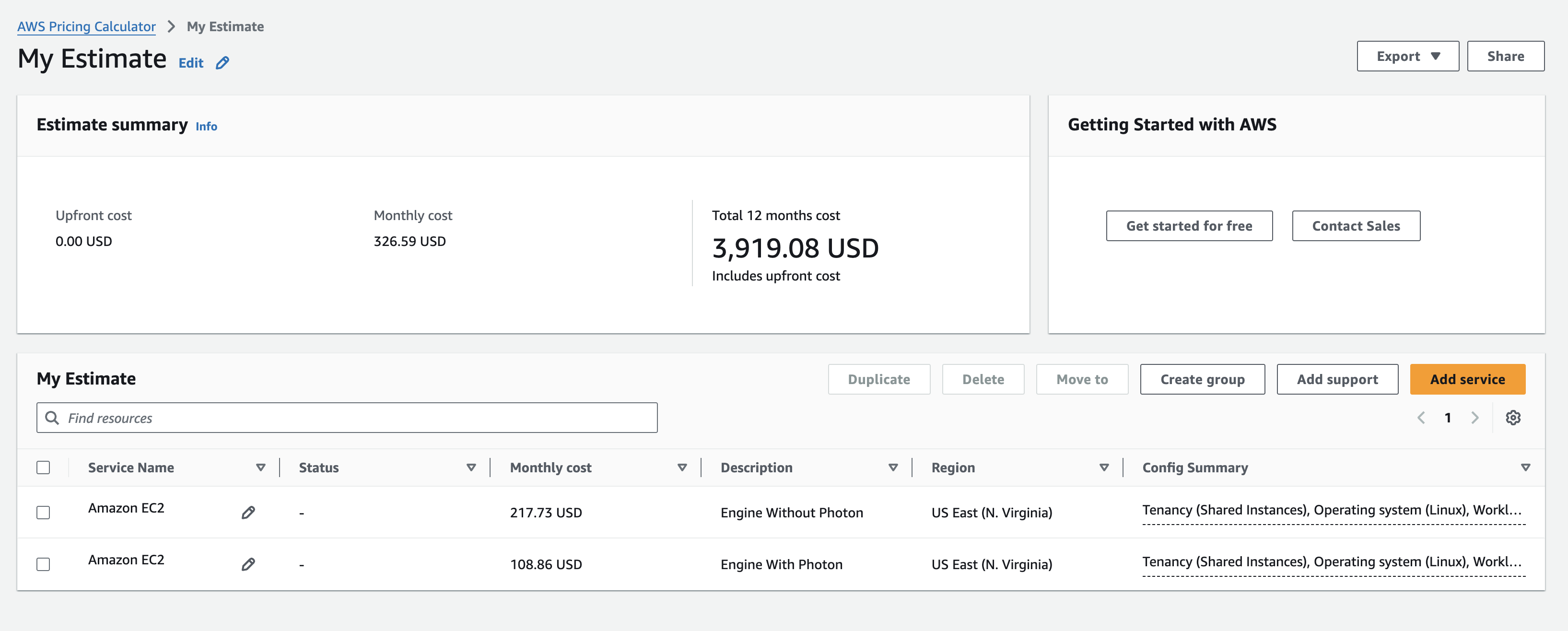This screenshot has height=631, width=1568.
Task: Go to next page arrow in pagination
Action: (1475, 418)
